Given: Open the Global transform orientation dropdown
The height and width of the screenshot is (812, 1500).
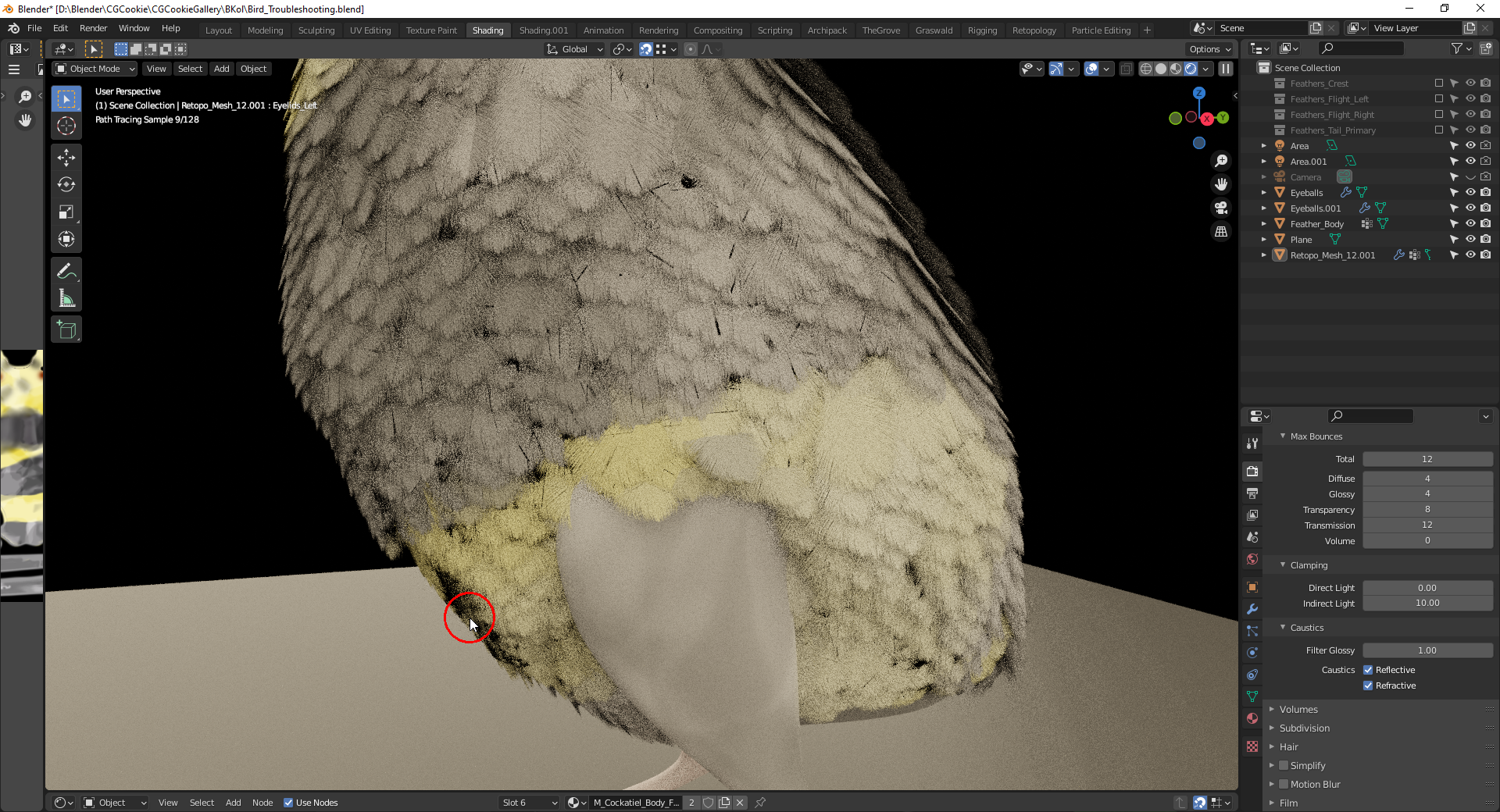Looking at the screenshot, I should point(575,49).
